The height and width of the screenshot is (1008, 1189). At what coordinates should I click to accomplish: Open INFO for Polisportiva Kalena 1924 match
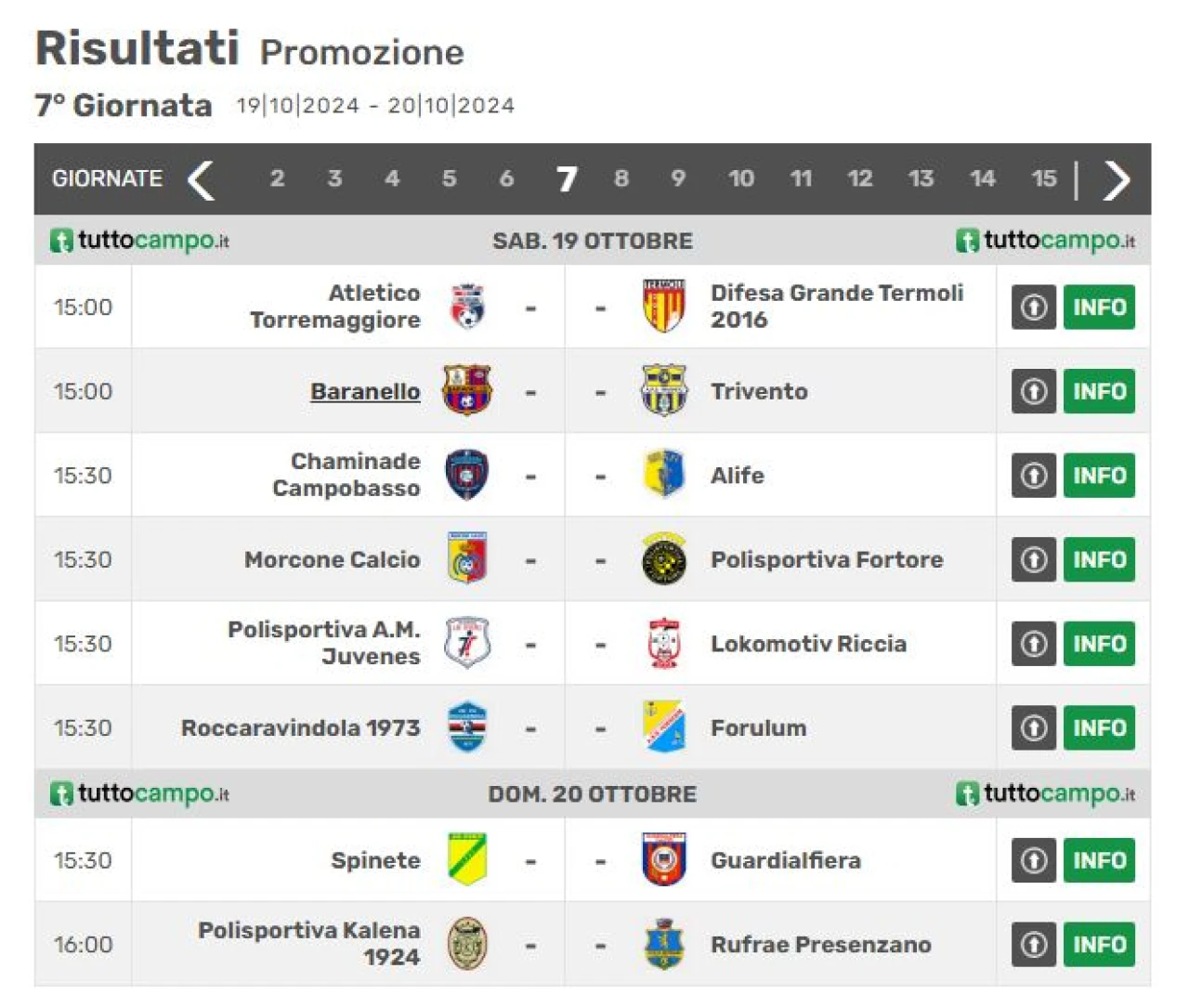coord(1099,944)
